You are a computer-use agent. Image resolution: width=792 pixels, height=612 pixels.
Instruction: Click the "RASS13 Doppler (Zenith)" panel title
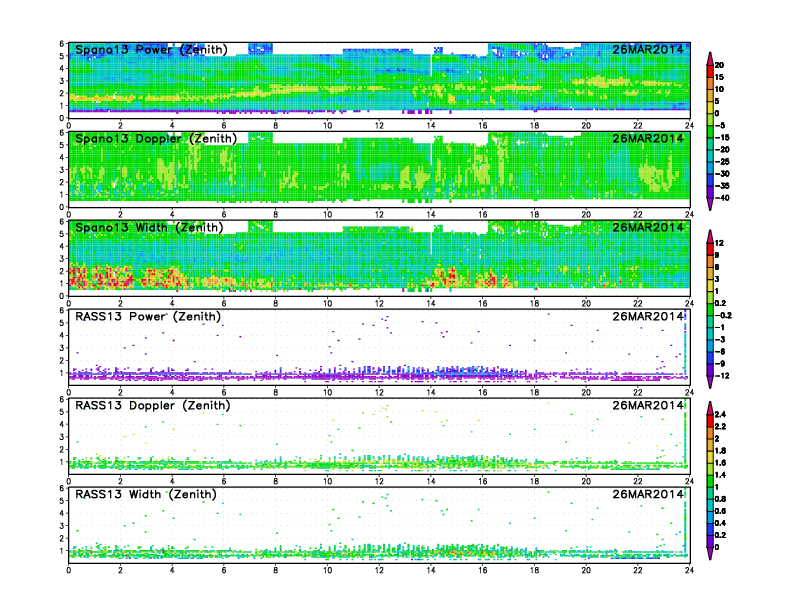153,405
